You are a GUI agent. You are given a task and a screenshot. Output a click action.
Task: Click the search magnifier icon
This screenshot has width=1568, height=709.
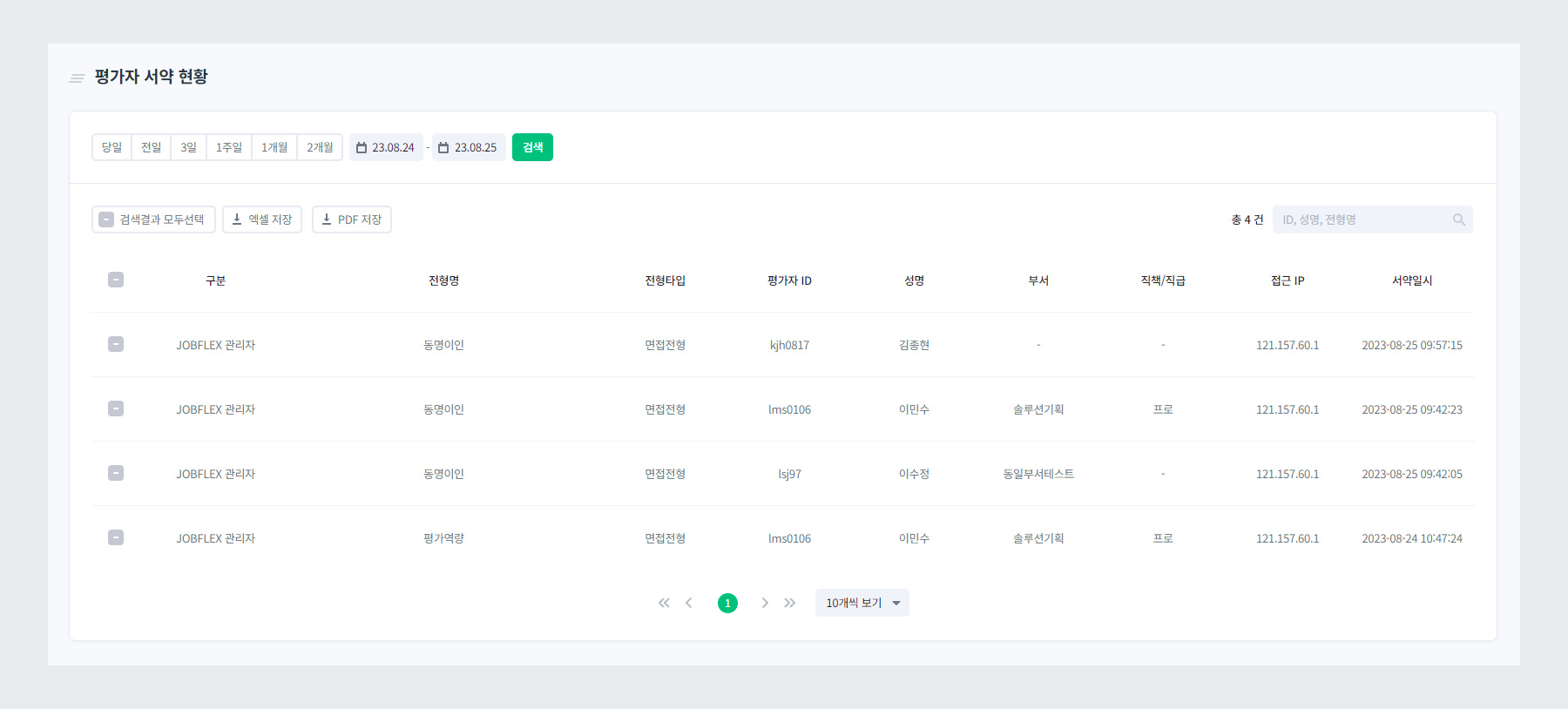pos(1459,219)
